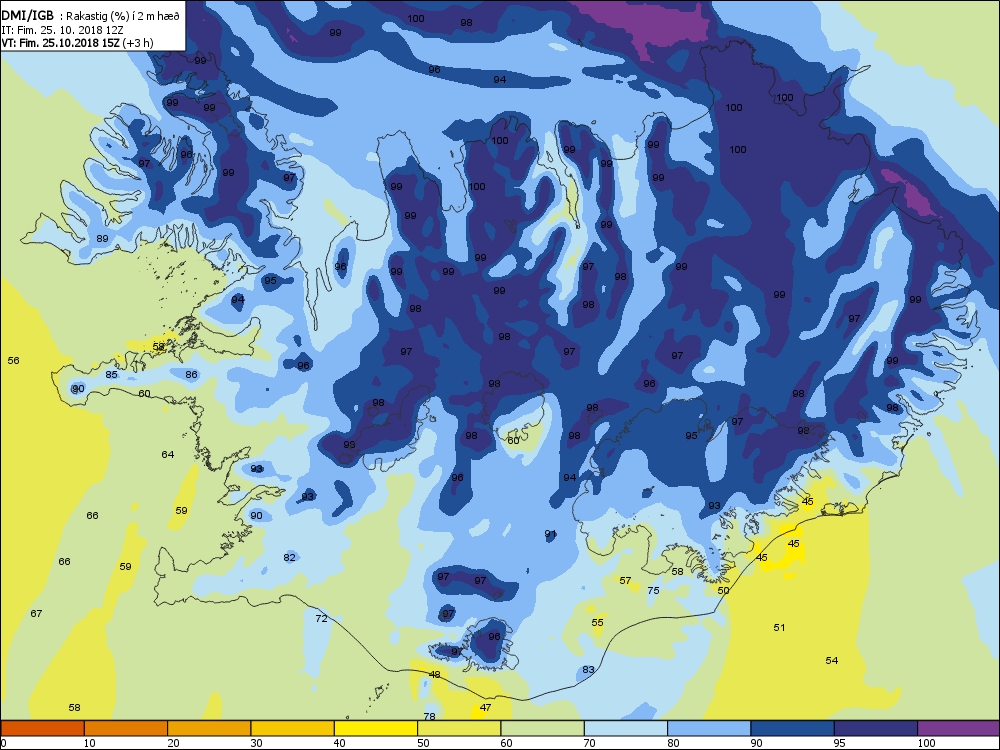Click the 'DMI/IGB : Rakastig (%)' title line
1000x750 pixels.
[91, 17]
